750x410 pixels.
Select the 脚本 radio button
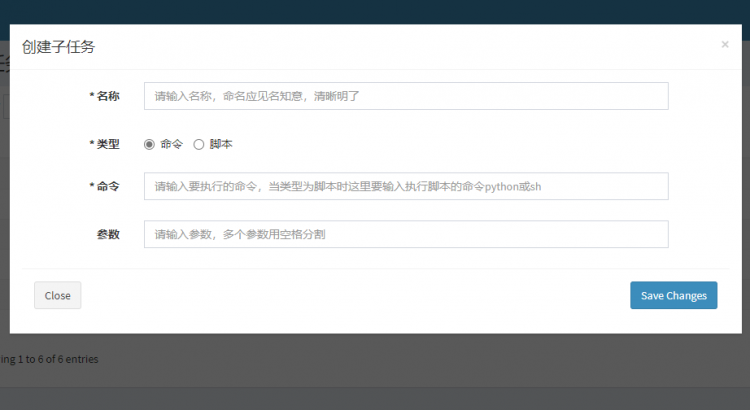pyautogui.click(x=198, y=144)
